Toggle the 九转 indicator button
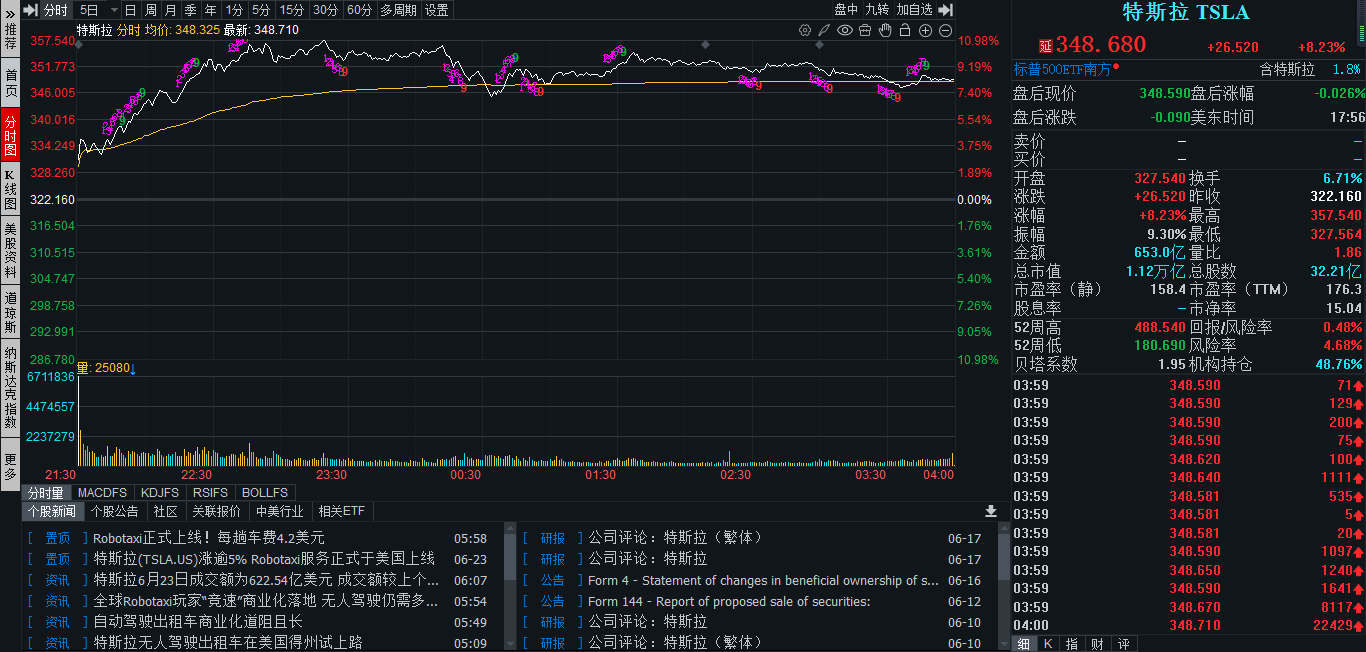 [877, 10]
